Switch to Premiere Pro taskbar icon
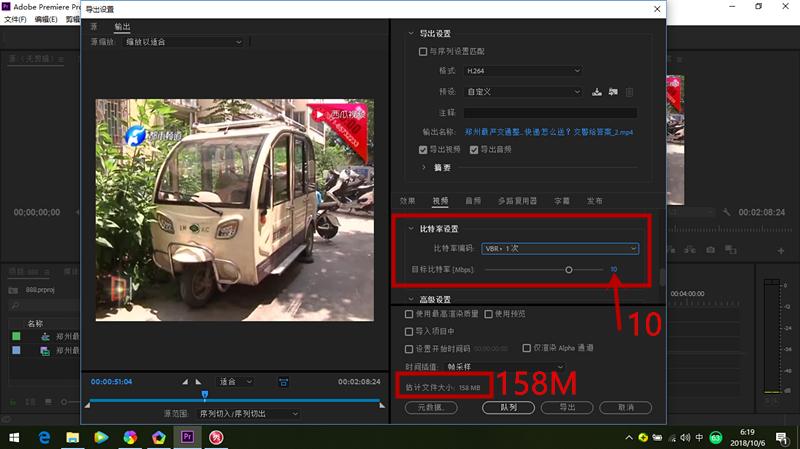This screenshot has width=800, height=449. [187, 437]
